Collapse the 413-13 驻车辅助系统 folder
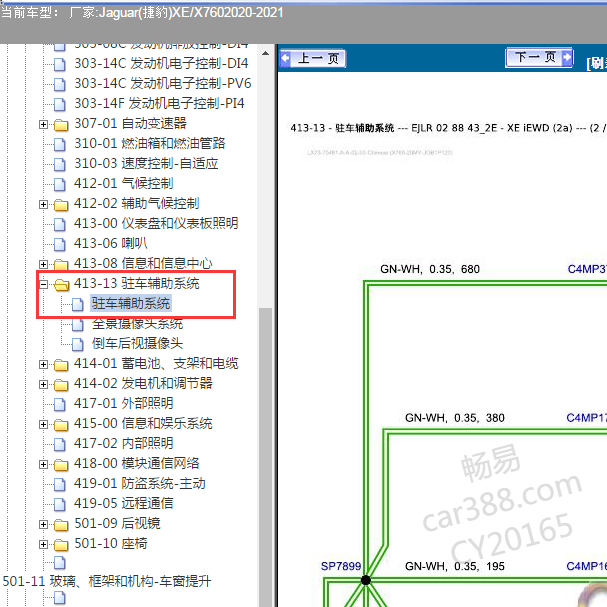 pos(43,285)
